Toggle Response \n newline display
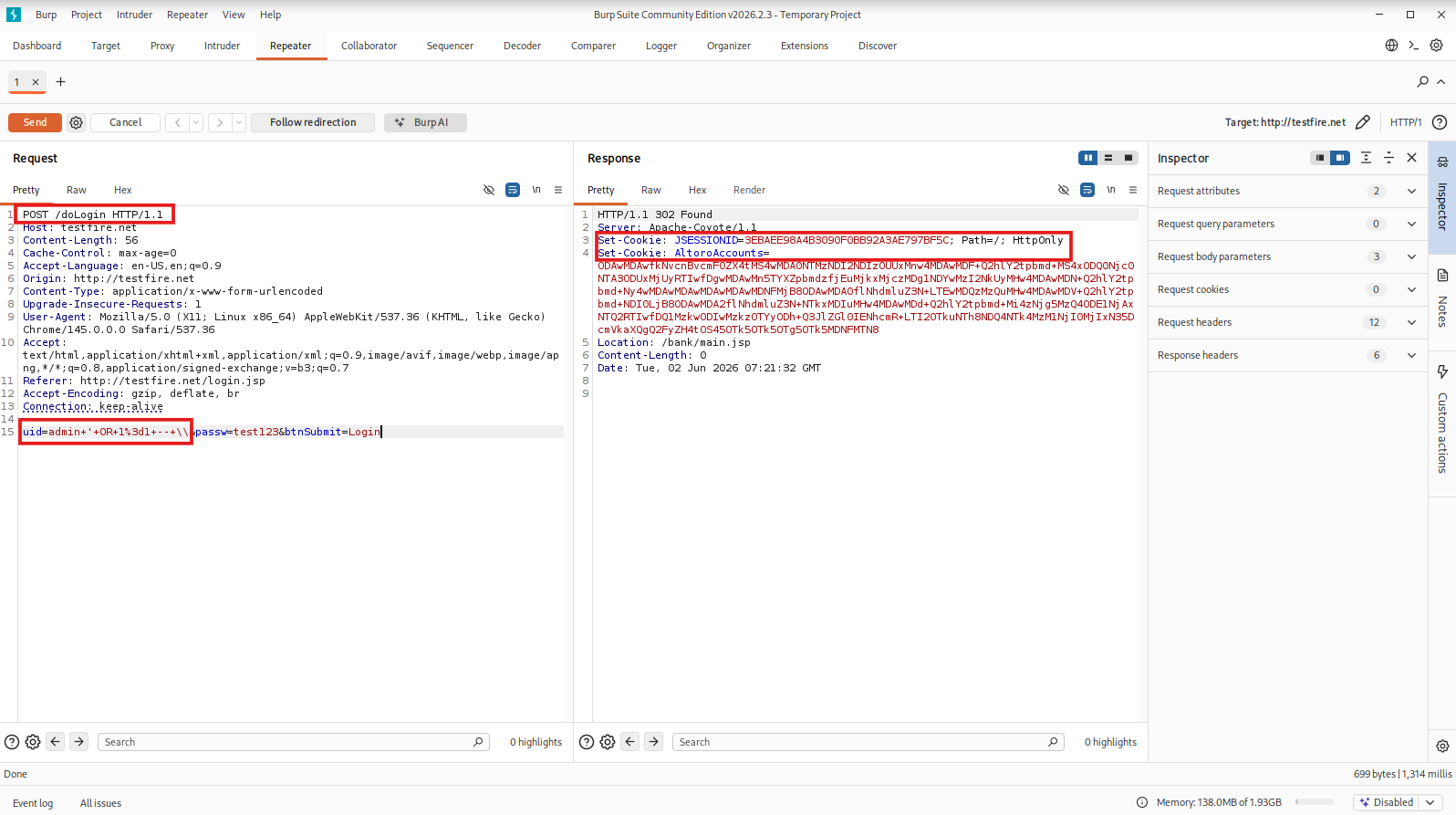This screenshot has width=1456, height=815. tap(1111, 190)
